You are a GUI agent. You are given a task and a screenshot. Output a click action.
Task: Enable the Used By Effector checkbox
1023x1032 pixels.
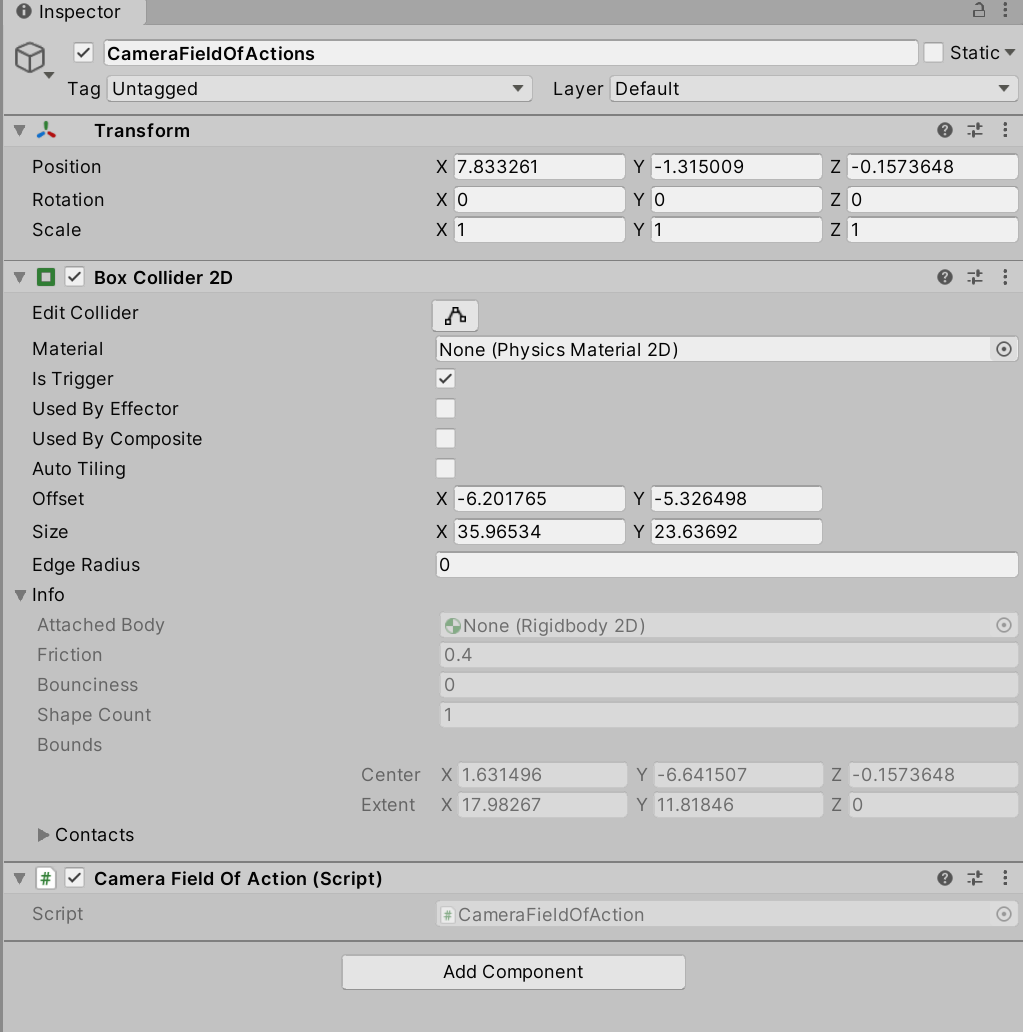point(446,409)
